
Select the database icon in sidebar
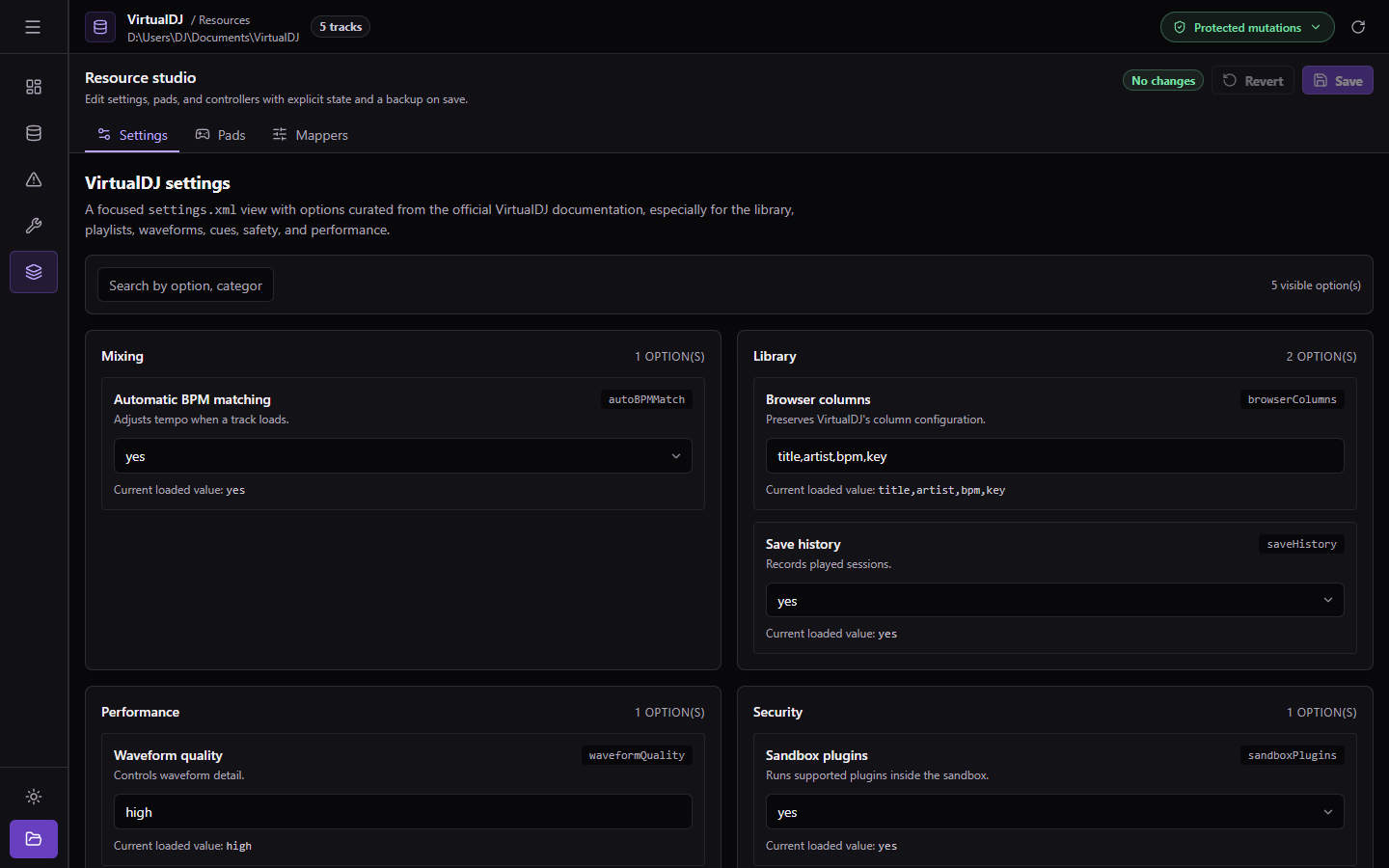(34, 133)
